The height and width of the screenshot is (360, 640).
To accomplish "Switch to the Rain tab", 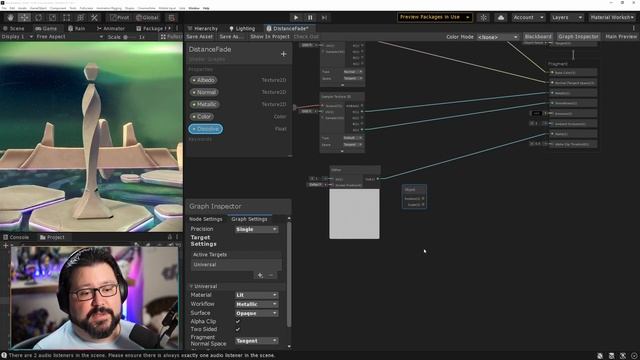I will (77, 29).
